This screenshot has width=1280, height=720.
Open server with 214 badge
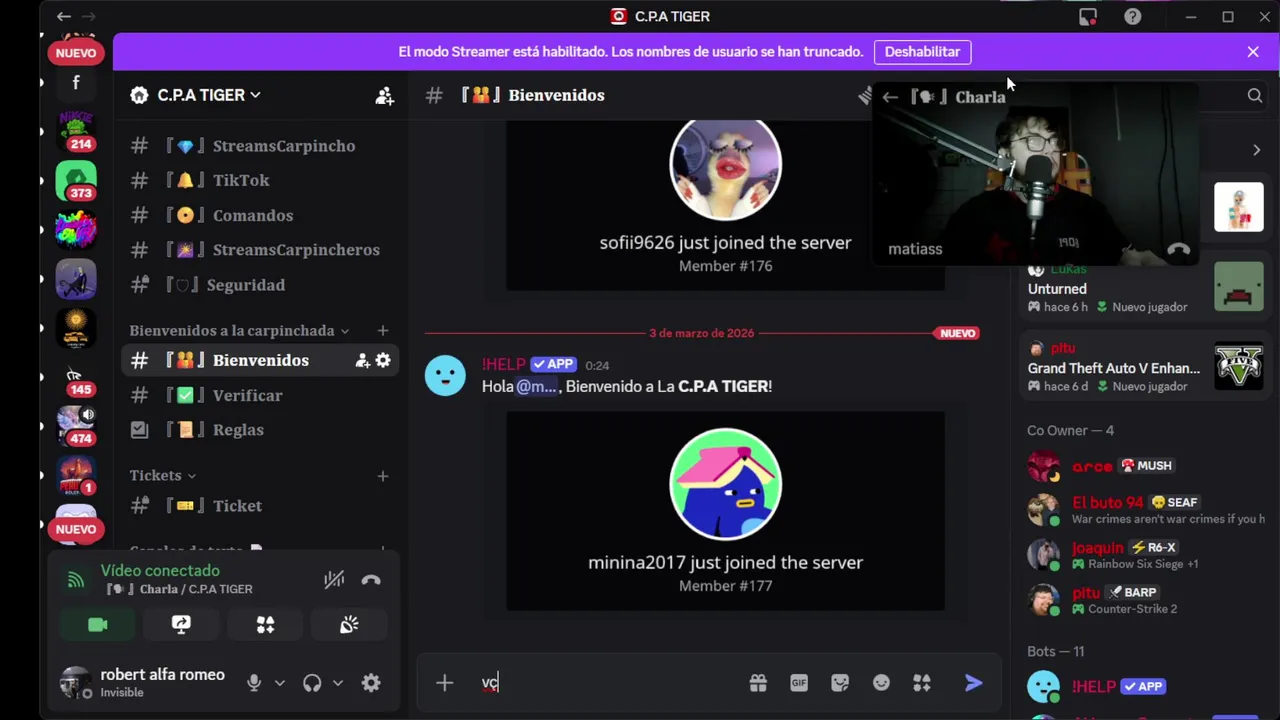[x=76, y=131]
